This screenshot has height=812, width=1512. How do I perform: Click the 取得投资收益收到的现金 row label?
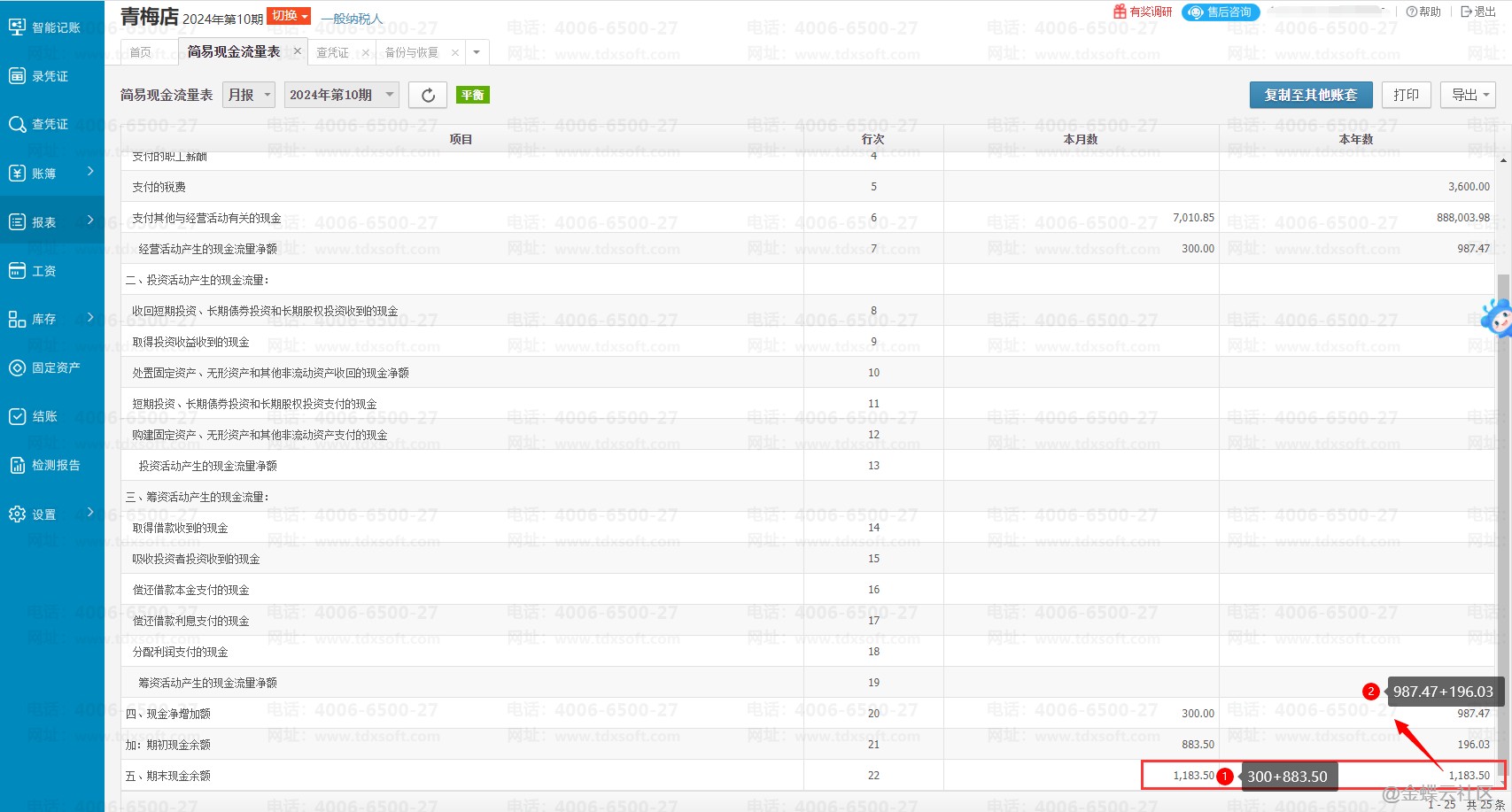[190, 342]
